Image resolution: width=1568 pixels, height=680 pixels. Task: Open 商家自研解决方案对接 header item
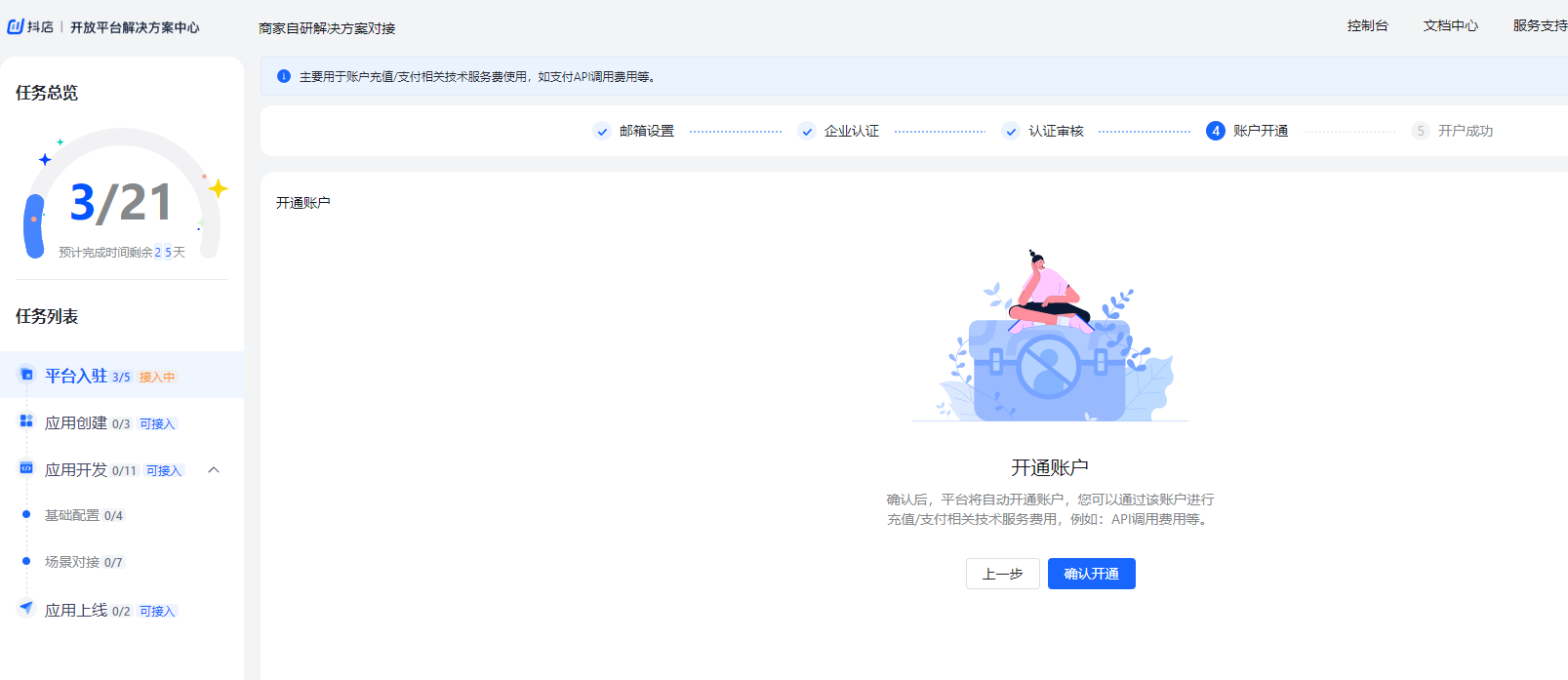tap(327, 28)
